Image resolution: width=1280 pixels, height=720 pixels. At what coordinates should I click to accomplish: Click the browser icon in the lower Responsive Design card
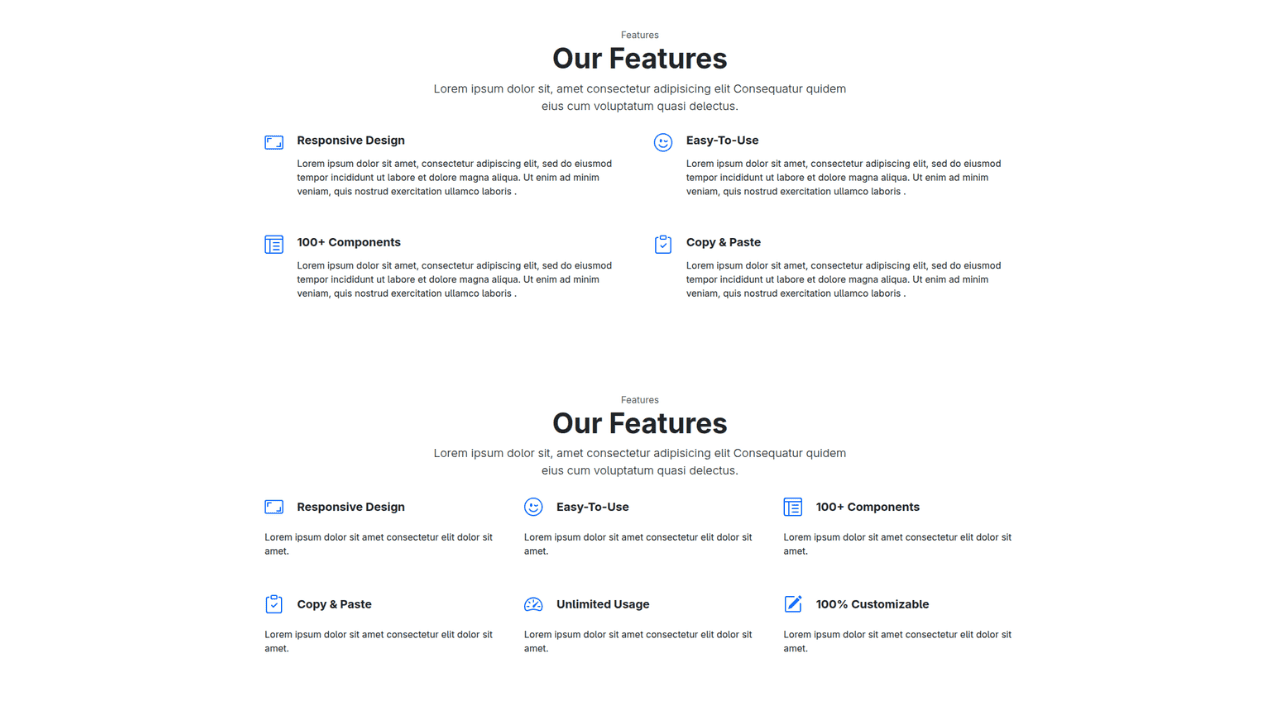[273, 507]
